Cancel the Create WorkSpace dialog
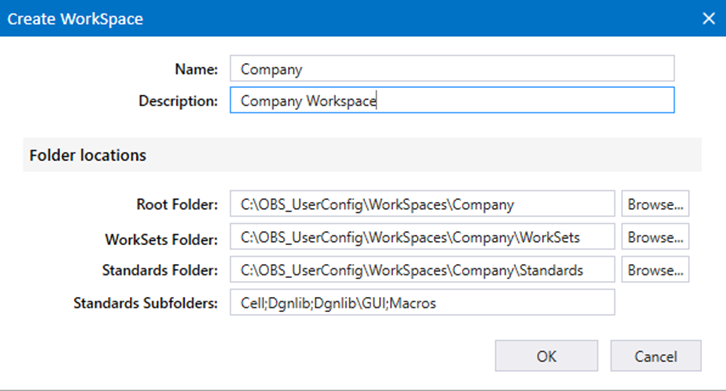The image size is (726, 391). 656,356
